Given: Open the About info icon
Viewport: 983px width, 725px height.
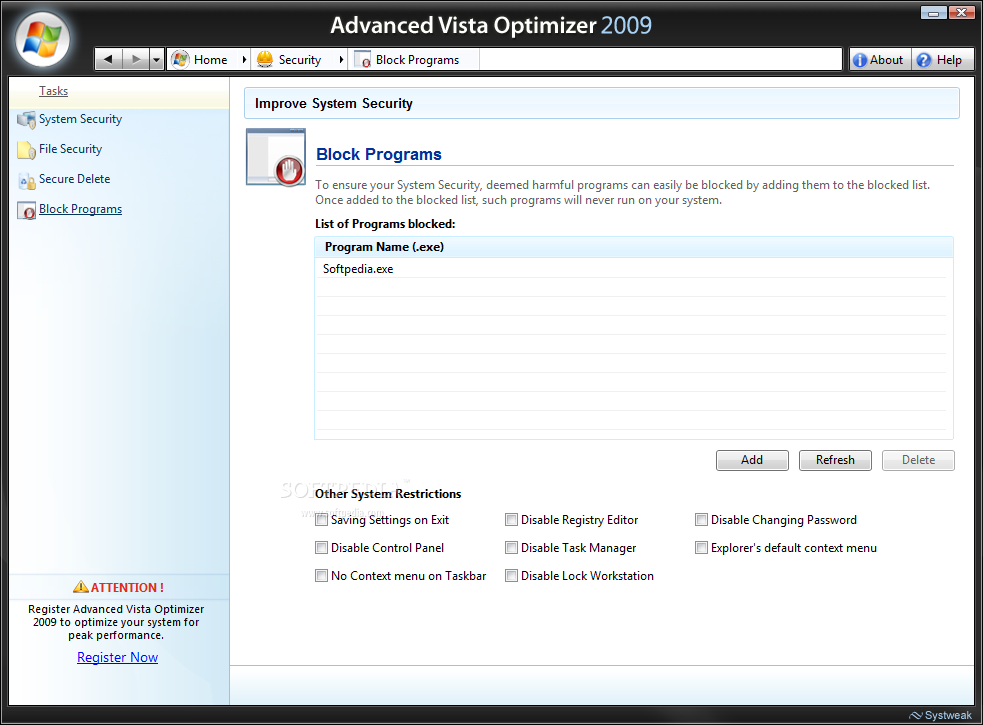Looking at the screenshot, I should pyautogui.click(x=860, y=60).
